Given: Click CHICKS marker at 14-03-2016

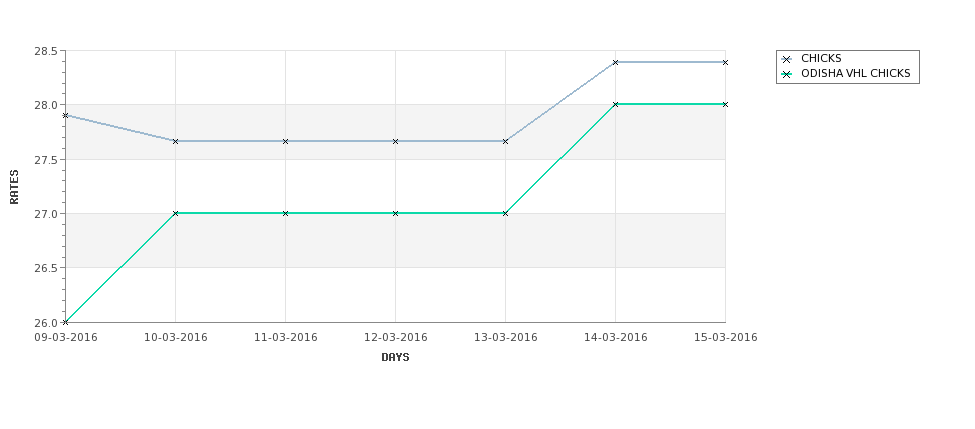Looking at the screenshot, I should [616, 62].
